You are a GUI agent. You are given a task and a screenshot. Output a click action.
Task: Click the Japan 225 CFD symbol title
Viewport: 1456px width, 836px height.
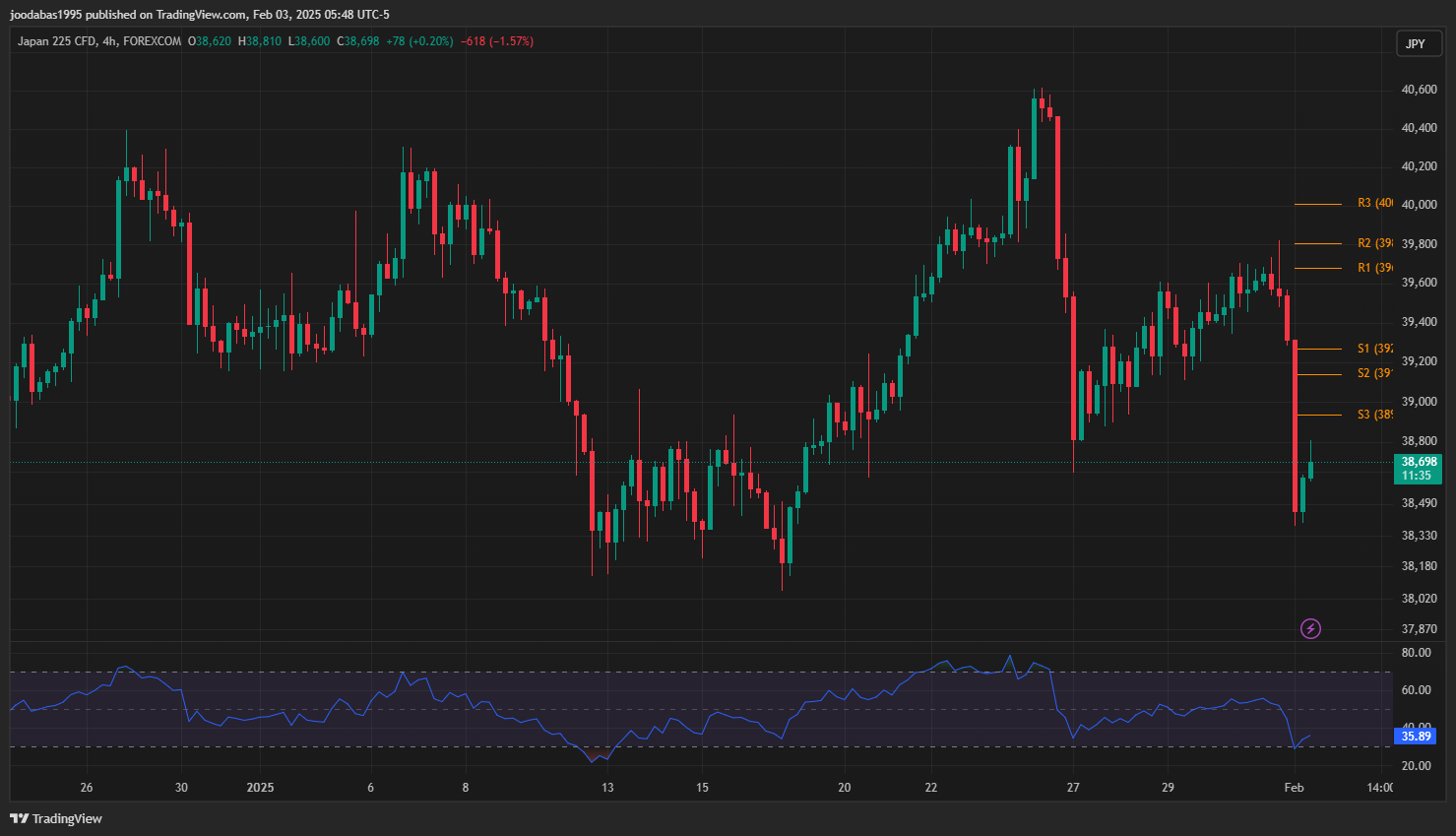click(x=56, y=41)
